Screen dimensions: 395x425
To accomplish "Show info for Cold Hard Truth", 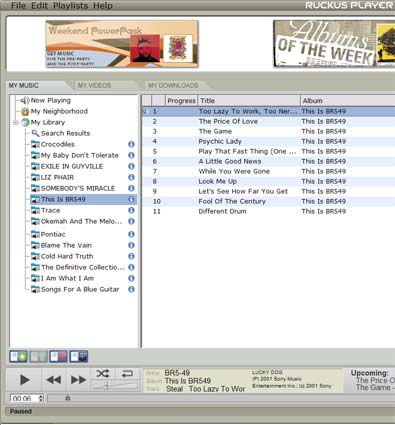I will 131,256.
